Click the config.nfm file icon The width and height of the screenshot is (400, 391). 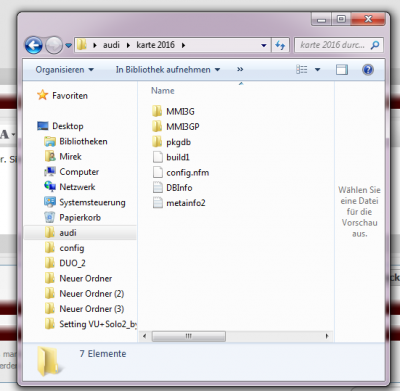[157, 172]
